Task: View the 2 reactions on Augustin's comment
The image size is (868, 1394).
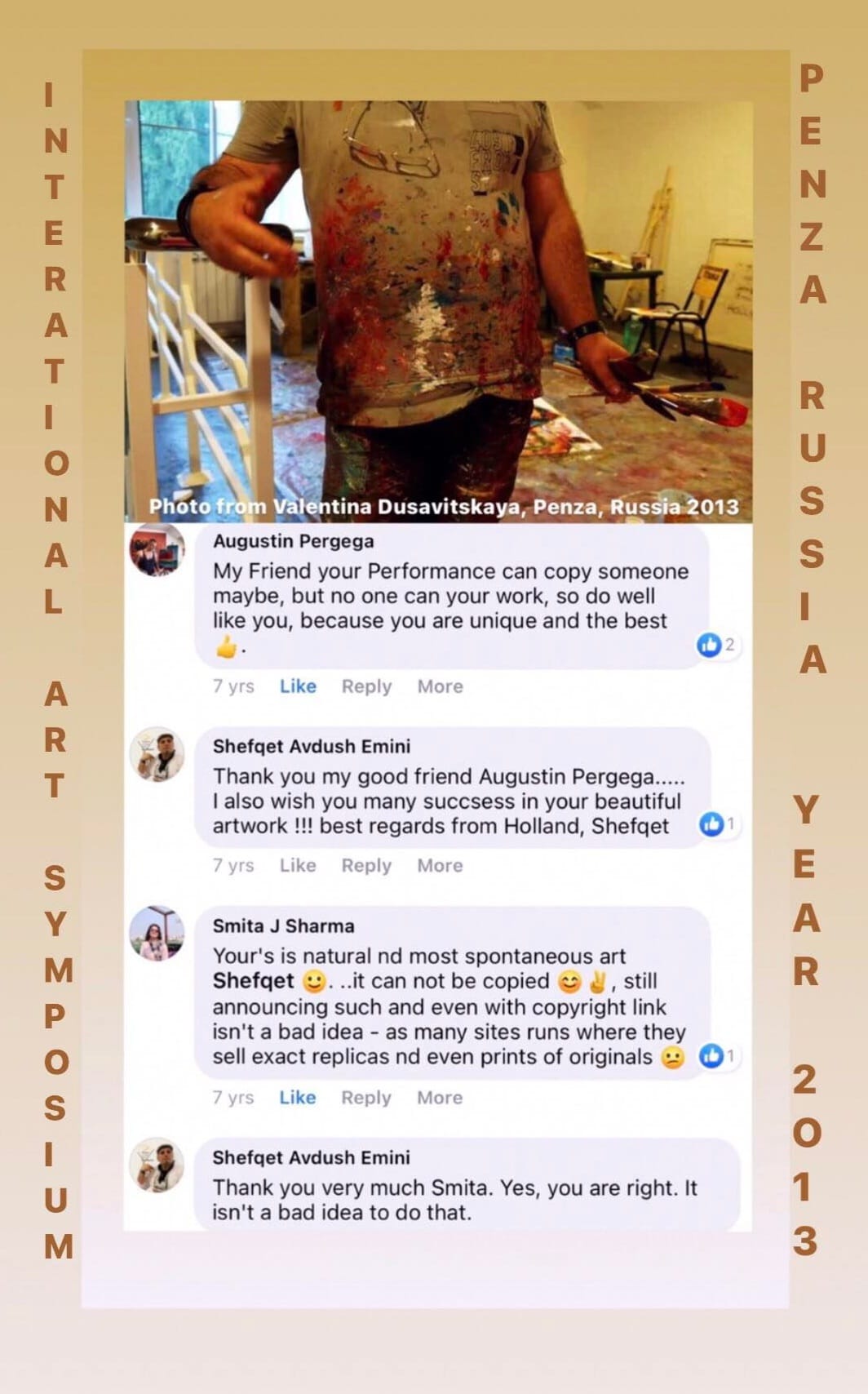Action: 717,645
